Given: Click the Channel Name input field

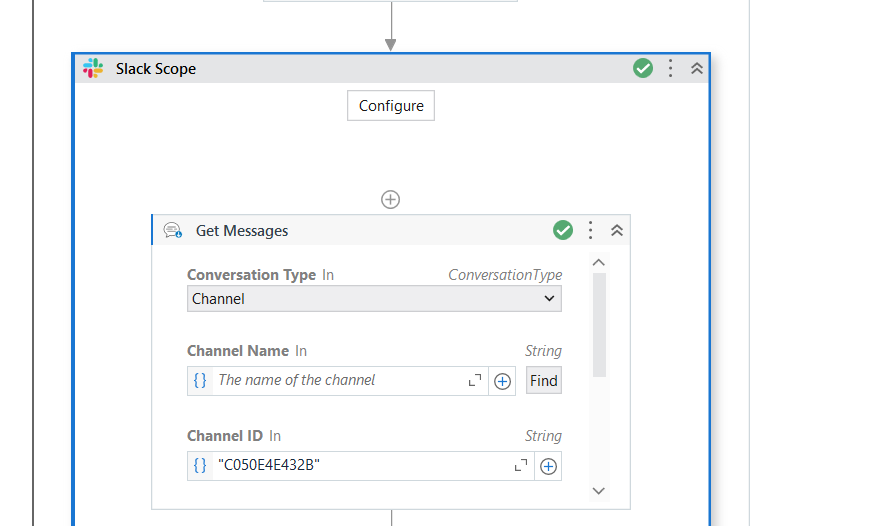Looking at the screenshot, I should click(x=338, y=380).
